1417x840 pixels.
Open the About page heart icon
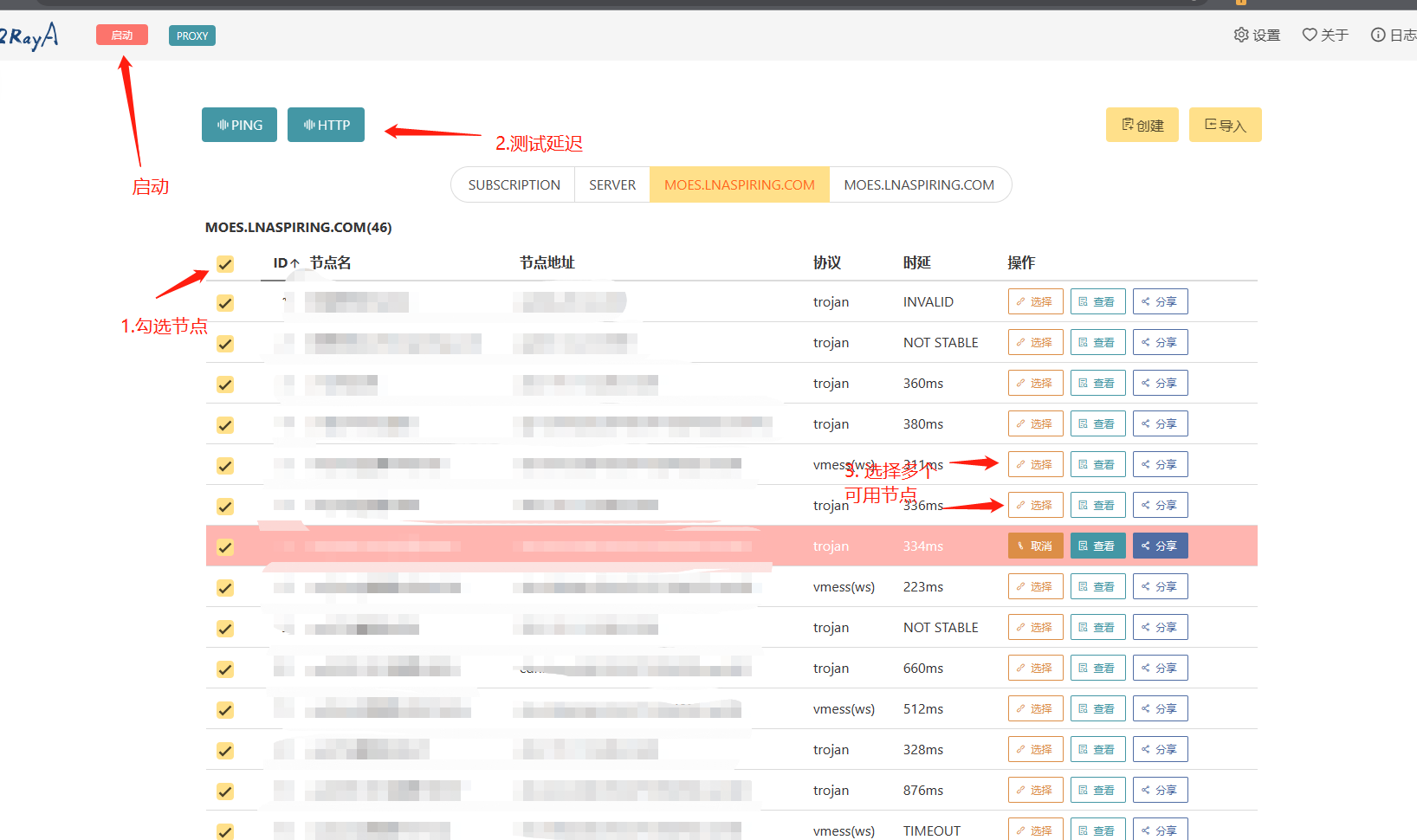(1310, 35)
